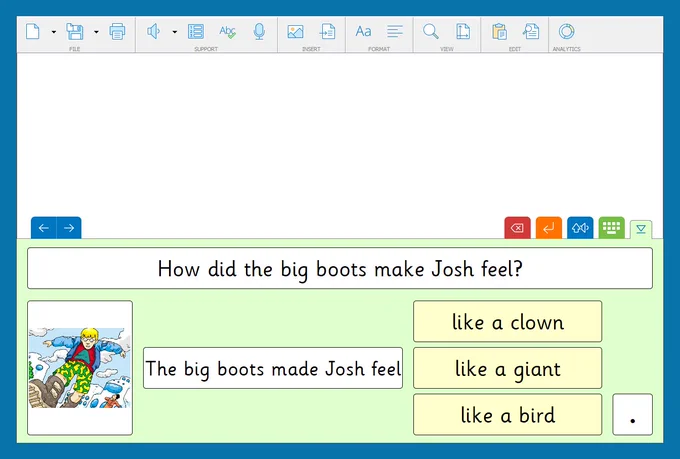Run the Abc spell checker
The image size is (680, 459).
pos(227,32)
